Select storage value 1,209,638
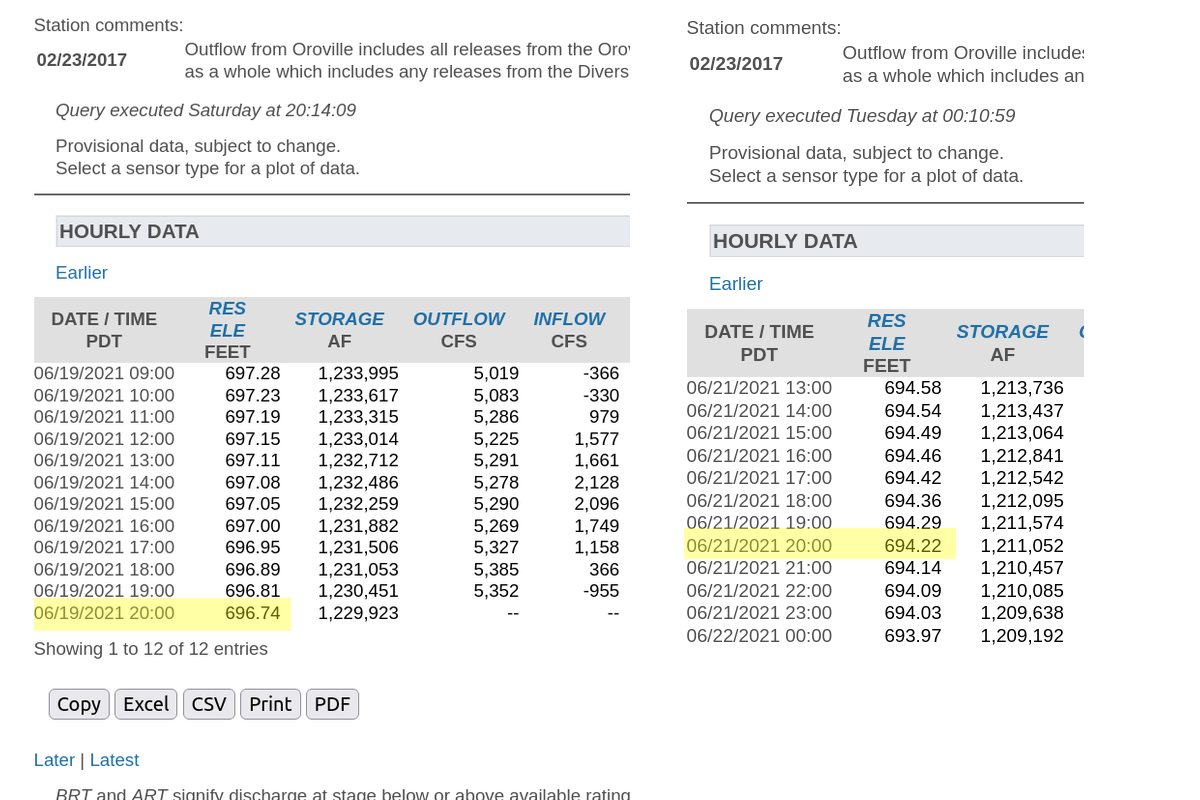Screen dimensions: 1200x800 click(1022, 613)
